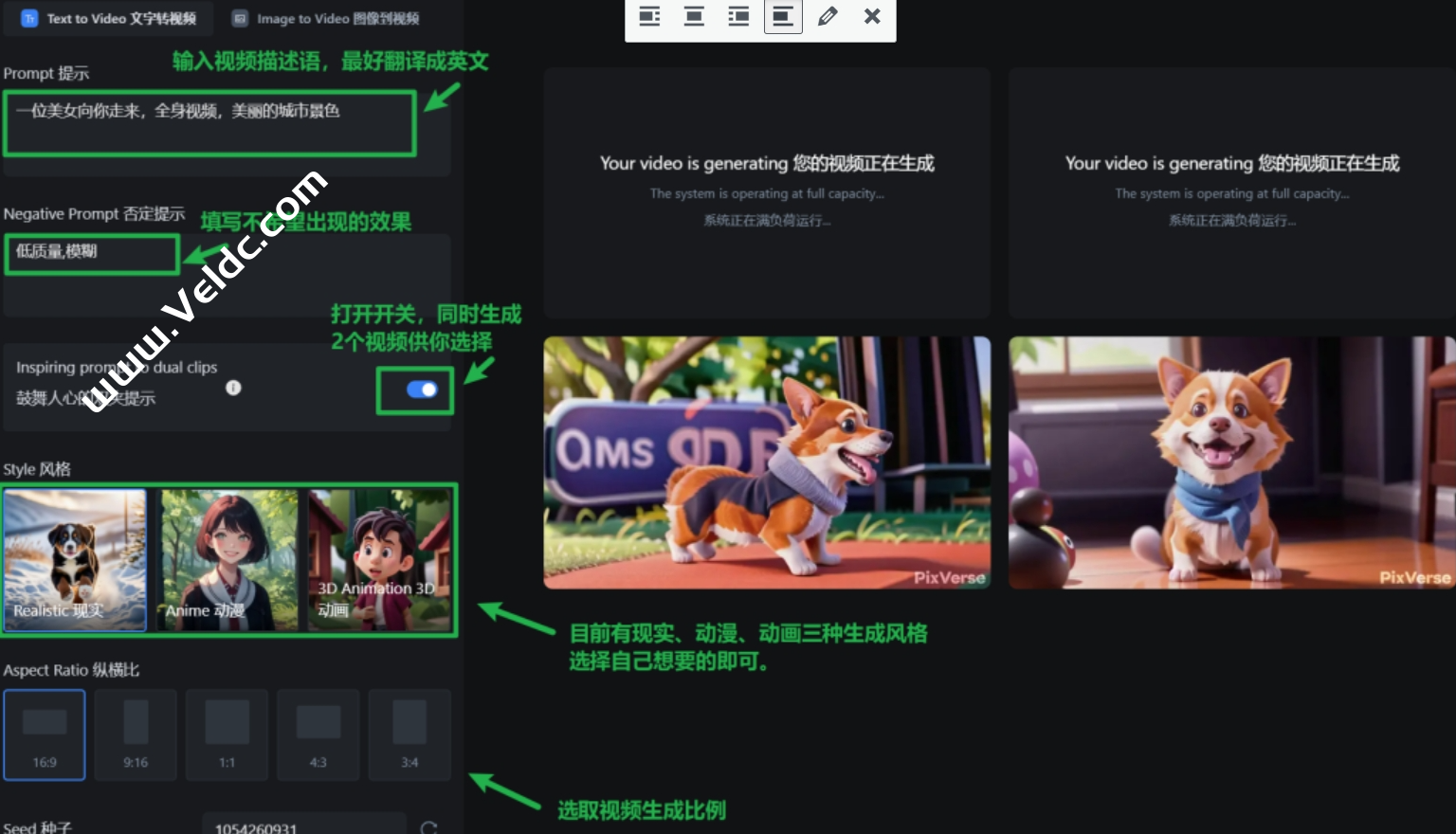Select the 16:9 aspect ratio
The image size is (1456, 834).
45,734
